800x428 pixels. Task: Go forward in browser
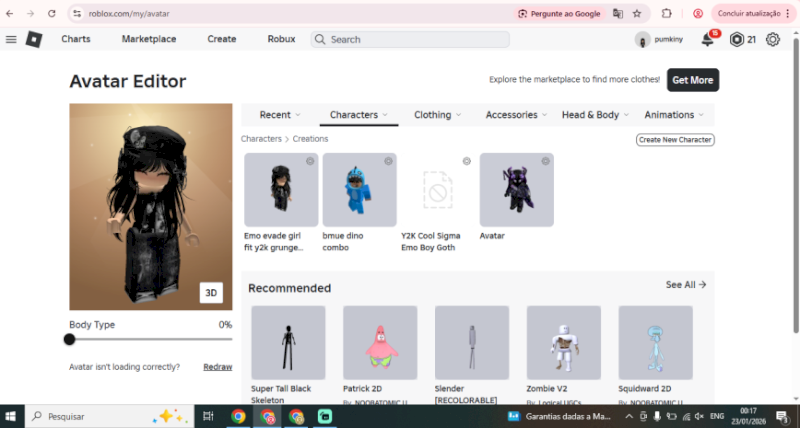coord(31,14)
